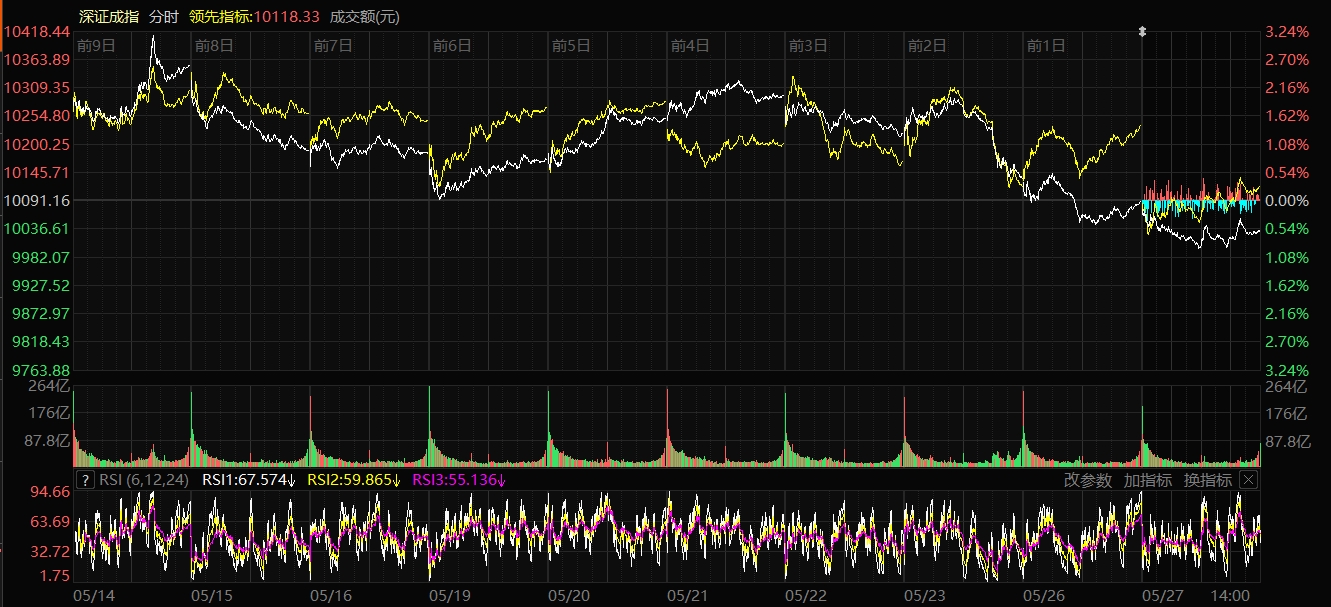Click the 05/22 date on the time axis
The image size is (1331, 607).
[x=805, y=595]
